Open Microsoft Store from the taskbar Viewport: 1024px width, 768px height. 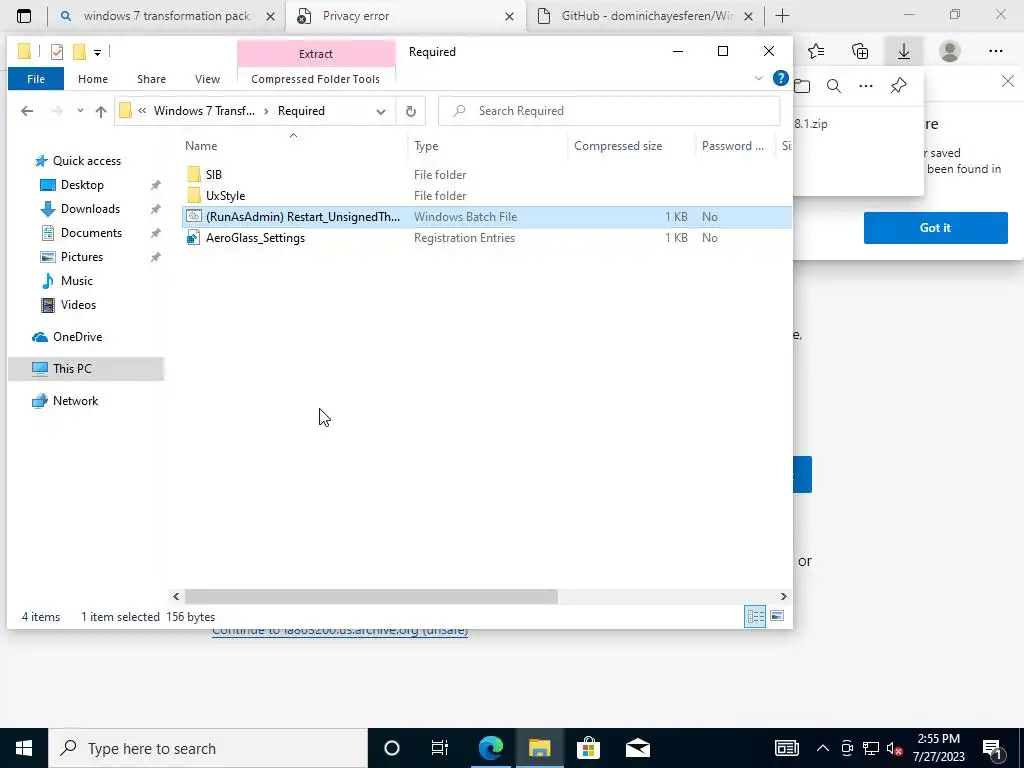coord(588,748)
